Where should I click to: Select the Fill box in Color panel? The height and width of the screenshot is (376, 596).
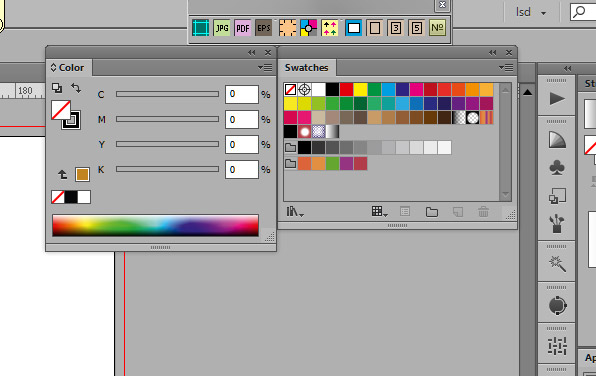(x=61, y=110)
